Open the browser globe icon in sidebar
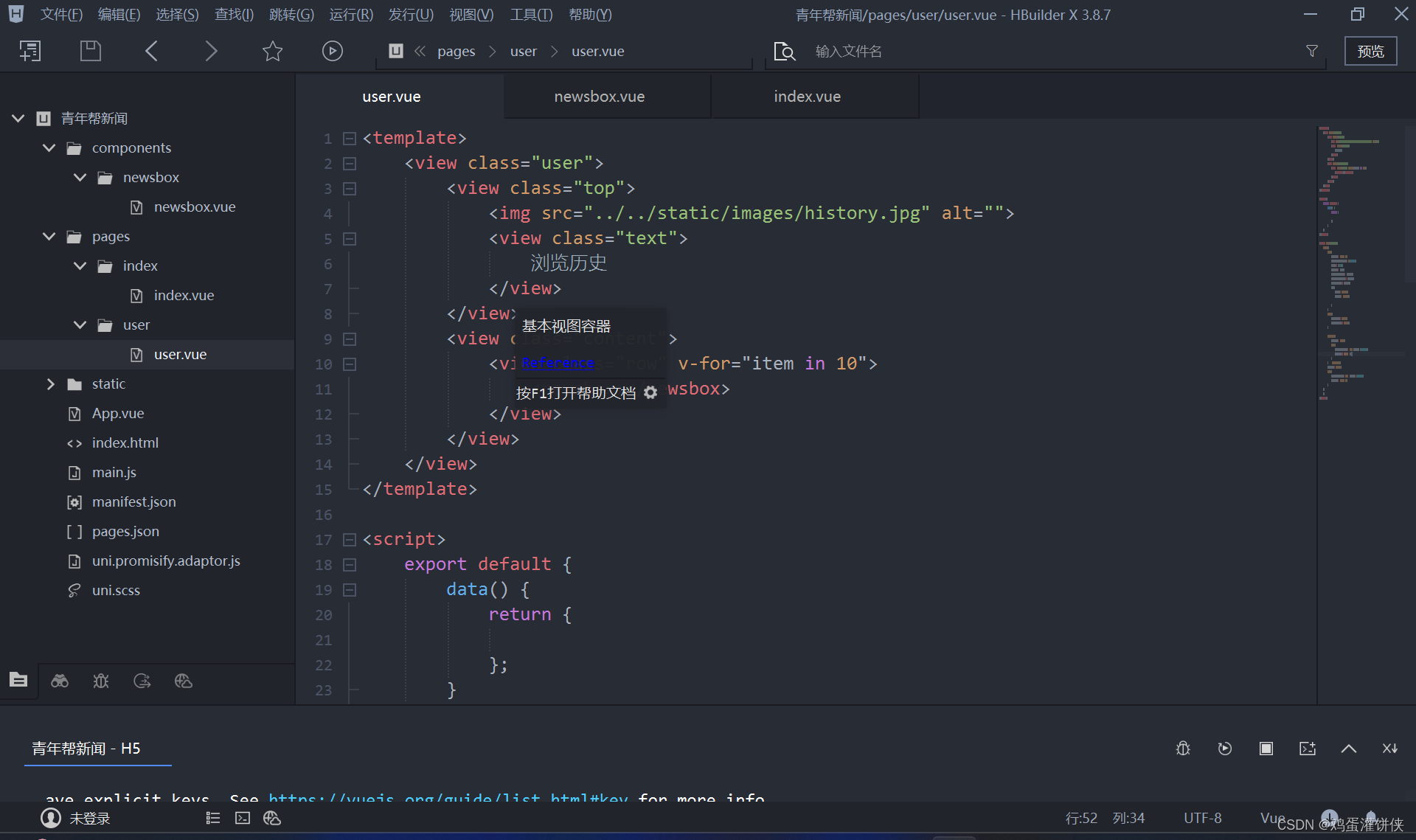The image size is (1416, 840). tap(184, 681)
